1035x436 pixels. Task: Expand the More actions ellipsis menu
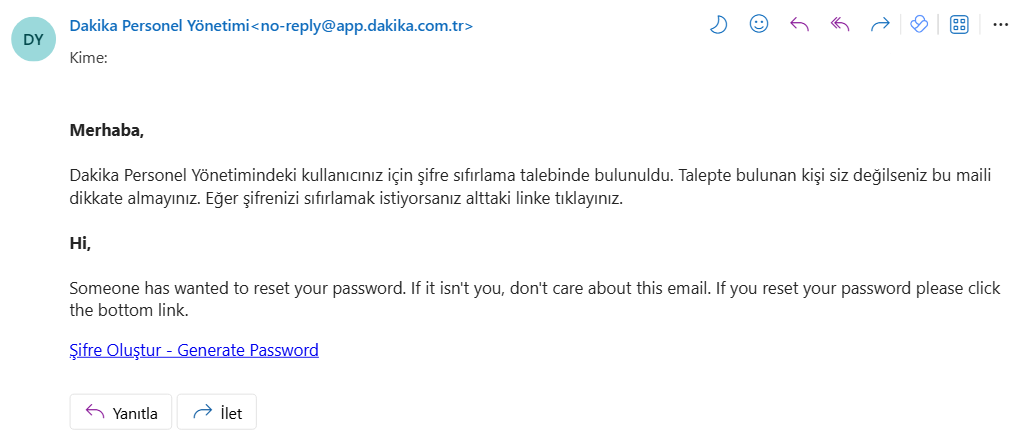pos(1001,26)
